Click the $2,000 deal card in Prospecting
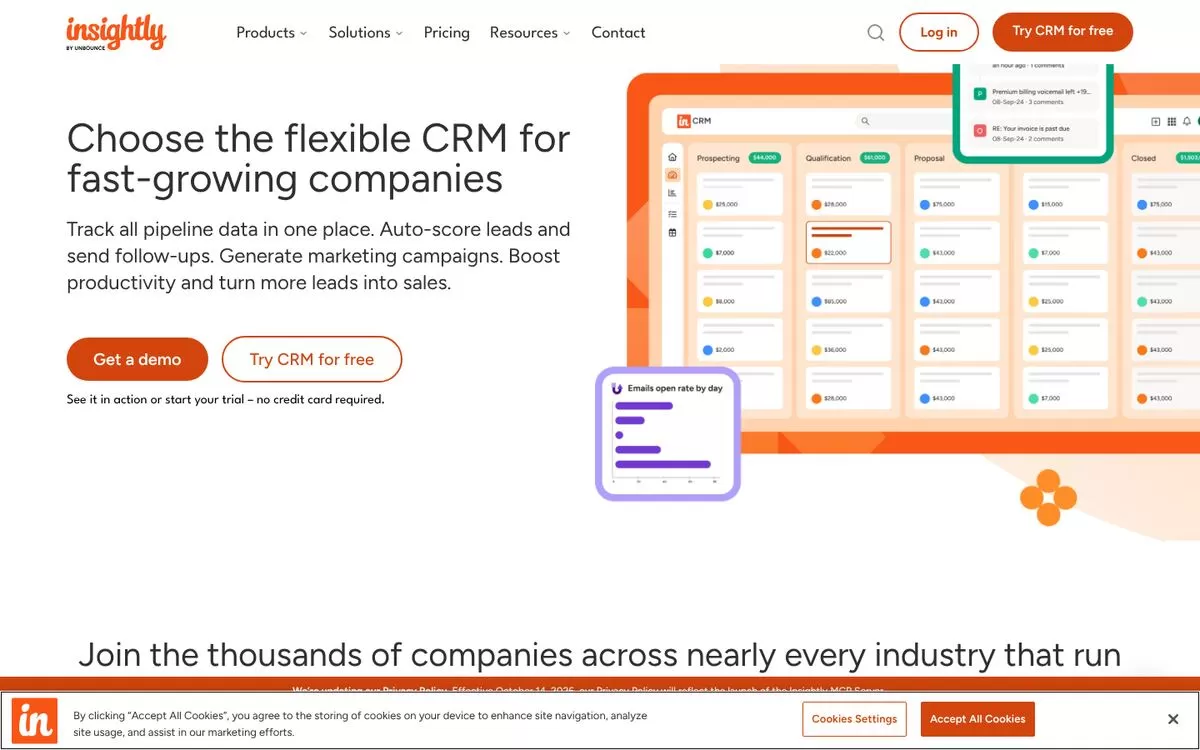The image size is (1200, 750). click(x=740, y=339)
